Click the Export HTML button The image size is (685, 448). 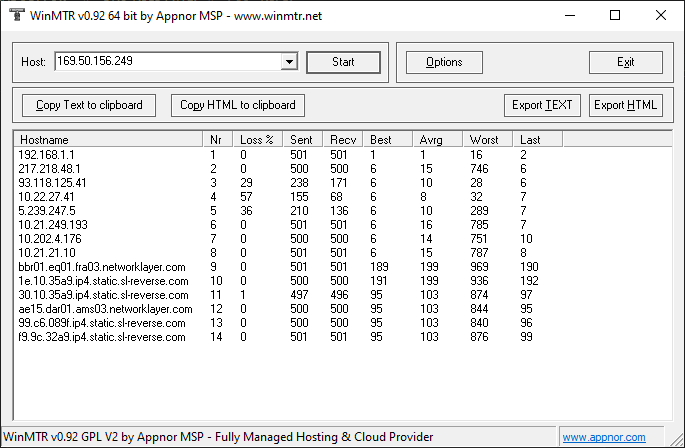point(626,105)
